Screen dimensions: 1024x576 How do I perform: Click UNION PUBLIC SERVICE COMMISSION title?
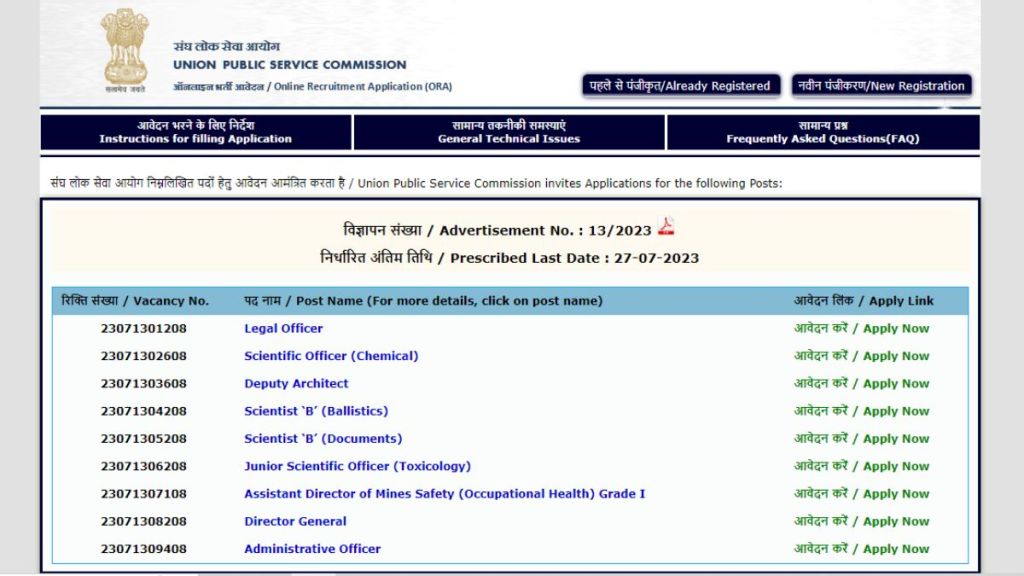(289, 65)
